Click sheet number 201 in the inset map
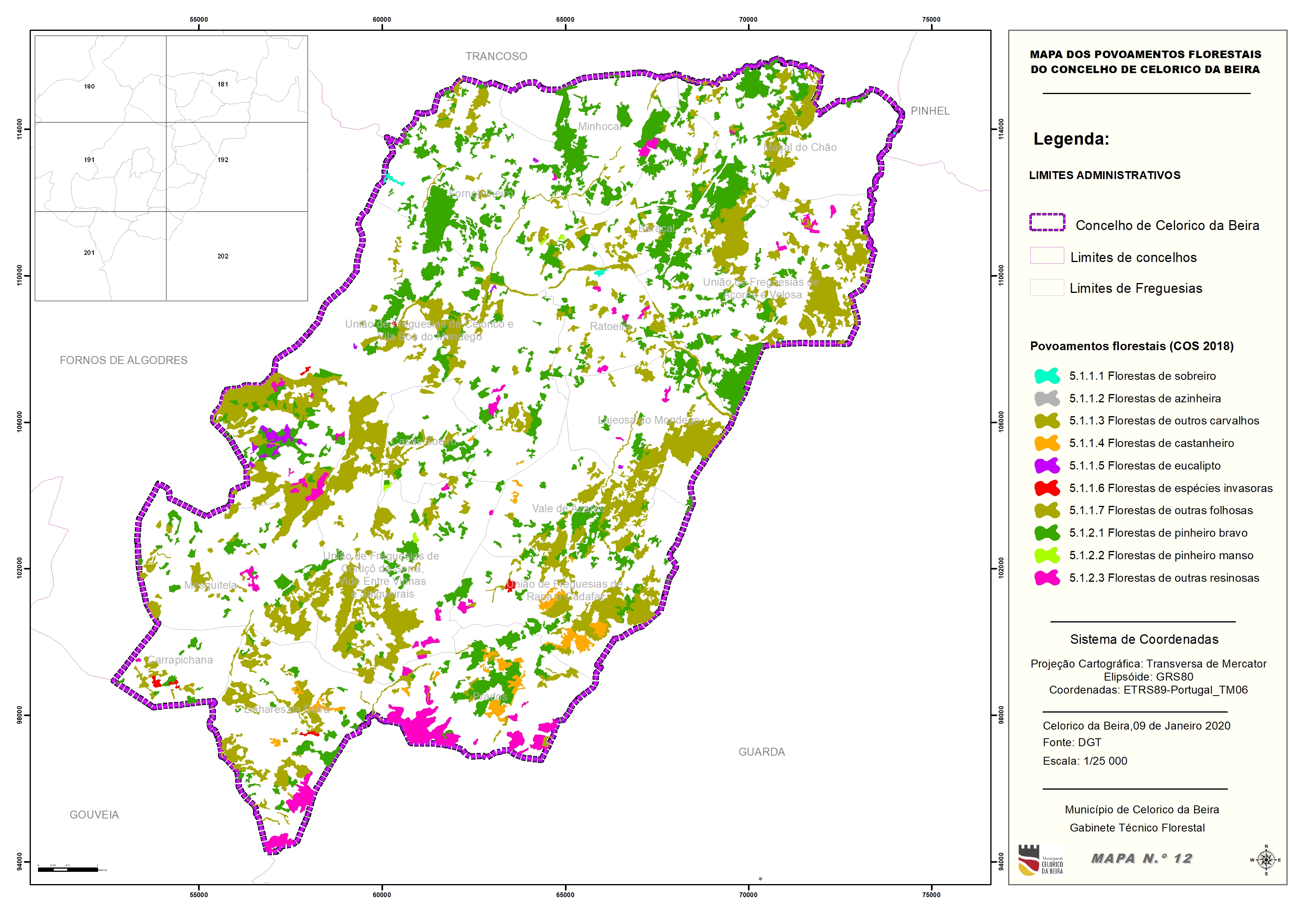1307x924 pixels. tap(89, 253)
